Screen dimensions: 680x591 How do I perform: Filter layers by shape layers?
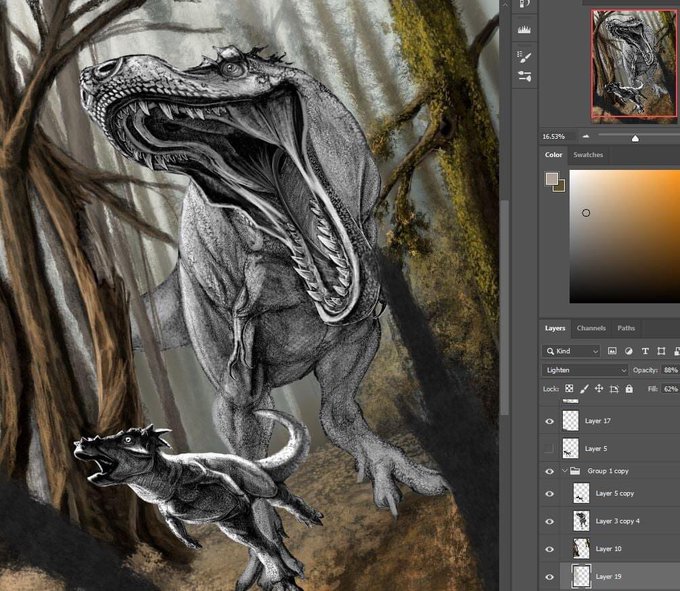click(x=661, y=351)
